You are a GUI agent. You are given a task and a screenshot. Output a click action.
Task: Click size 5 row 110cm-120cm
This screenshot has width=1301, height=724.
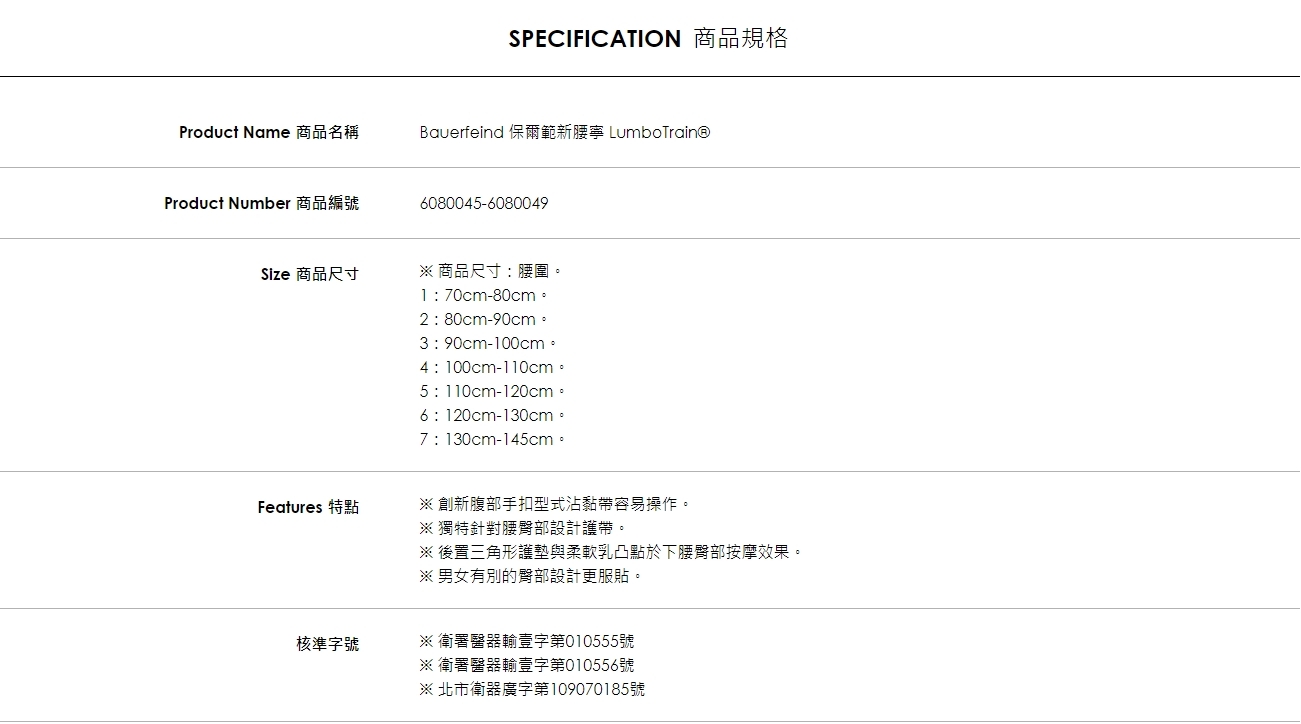(492, 391)
